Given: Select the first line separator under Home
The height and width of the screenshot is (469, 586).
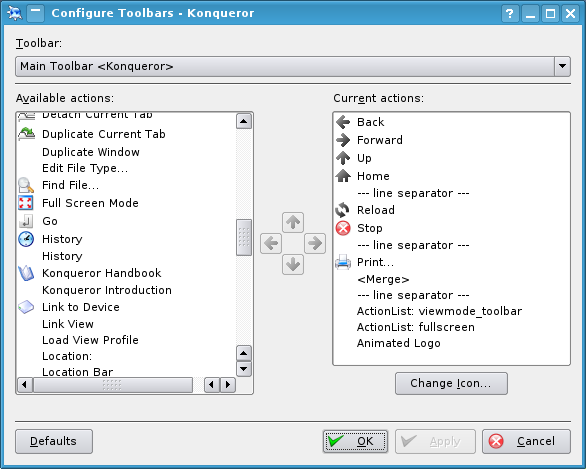Looking at the screenshot, I should pos(413,193).
